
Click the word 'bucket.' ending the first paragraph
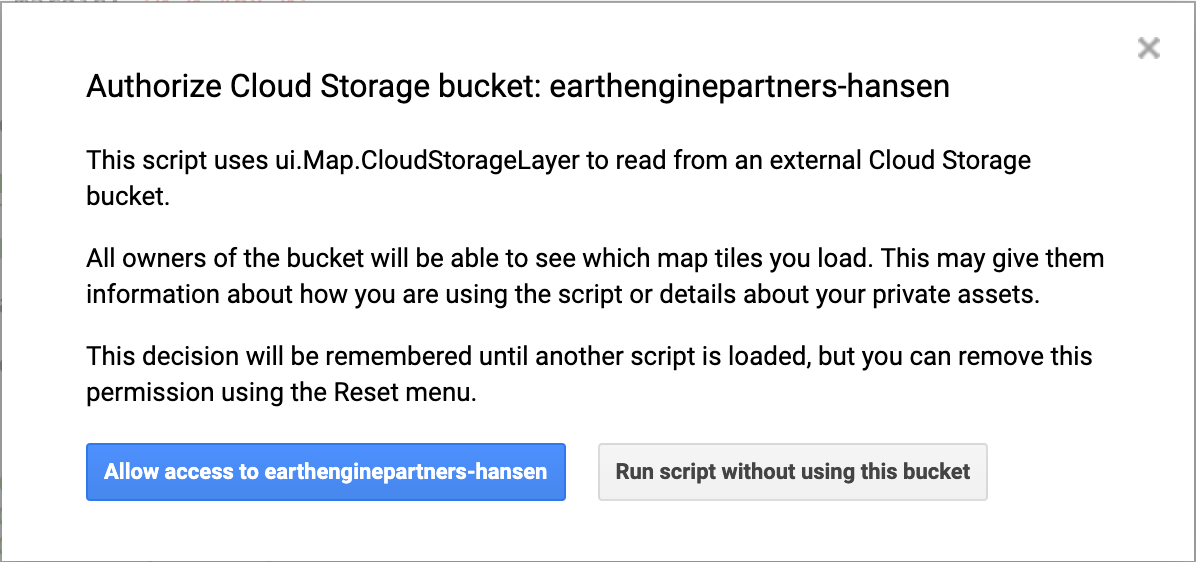[x=128, y=196]
